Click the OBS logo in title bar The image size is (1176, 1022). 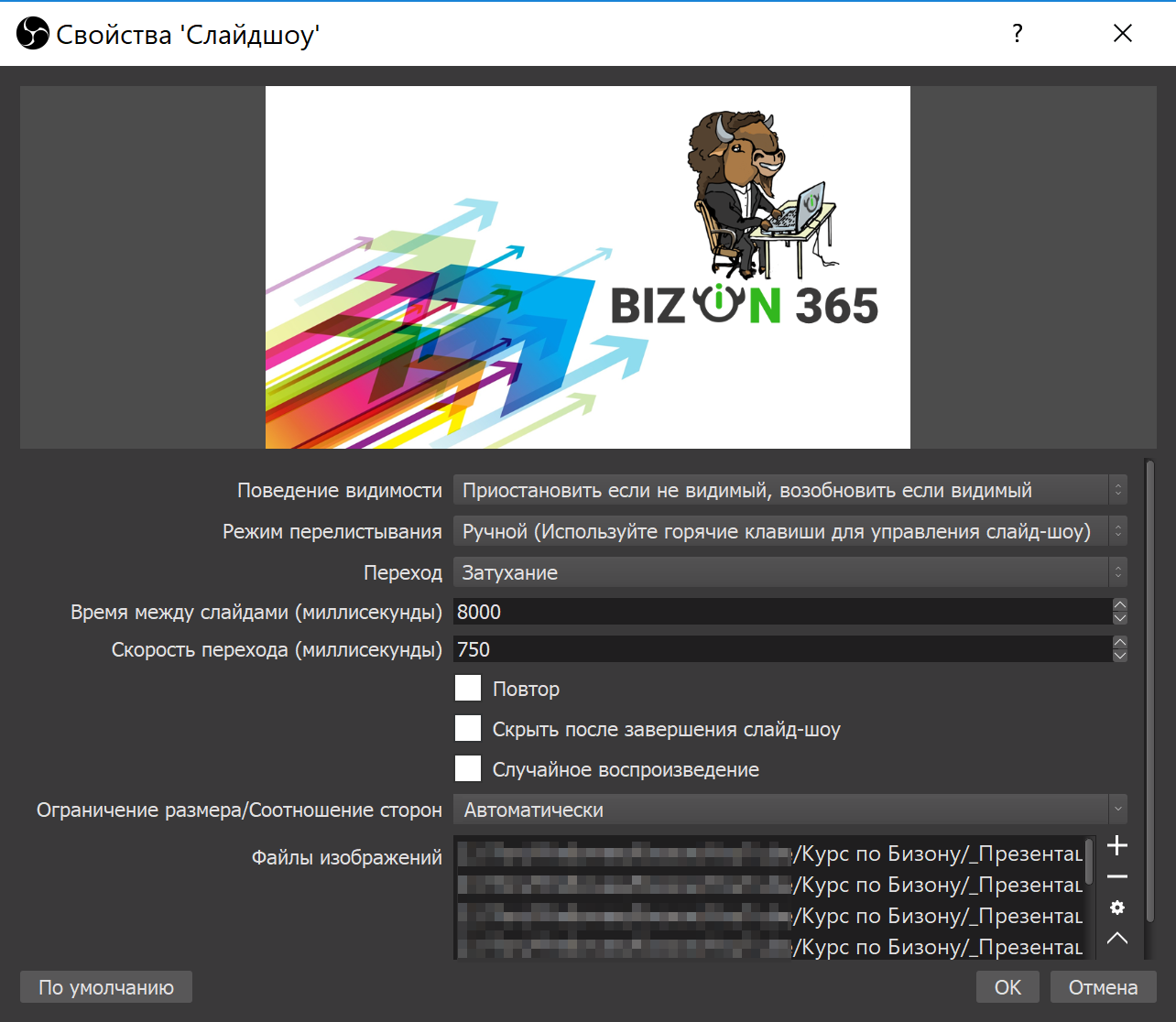(x=32, y=34)
